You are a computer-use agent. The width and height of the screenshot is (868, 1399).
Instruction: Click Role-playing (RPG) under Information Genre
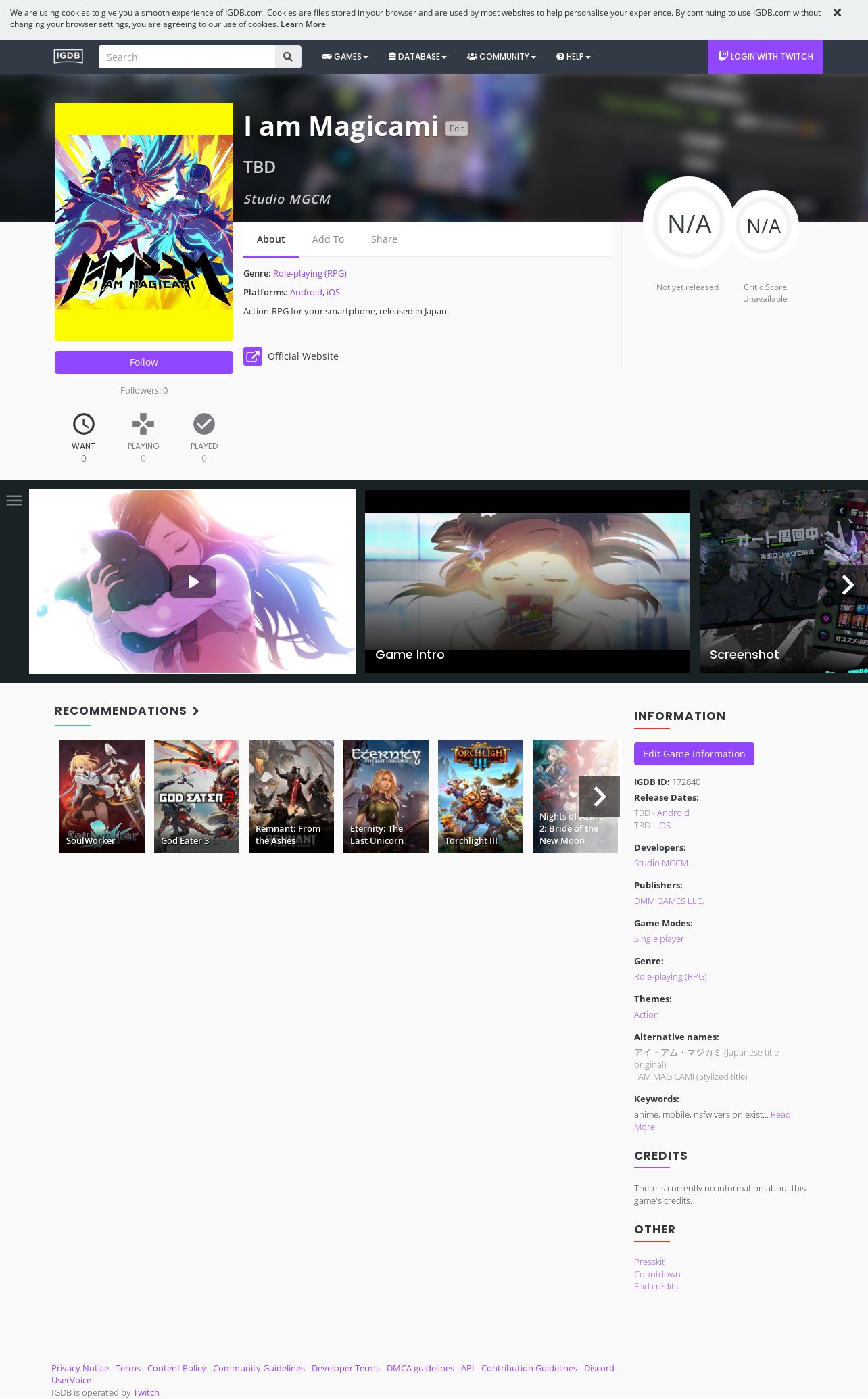click(671, 976)
